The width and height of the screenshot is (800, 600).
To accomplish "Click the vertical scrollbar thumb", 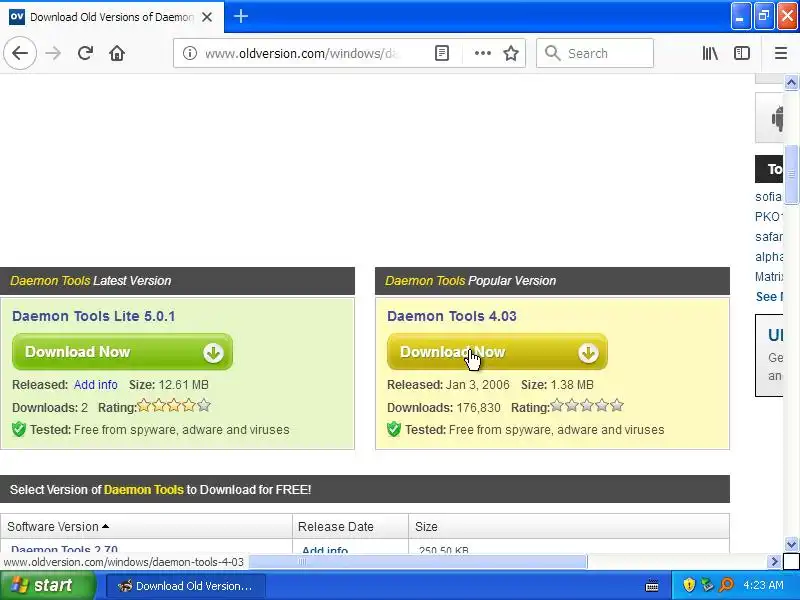I will 791,173.
